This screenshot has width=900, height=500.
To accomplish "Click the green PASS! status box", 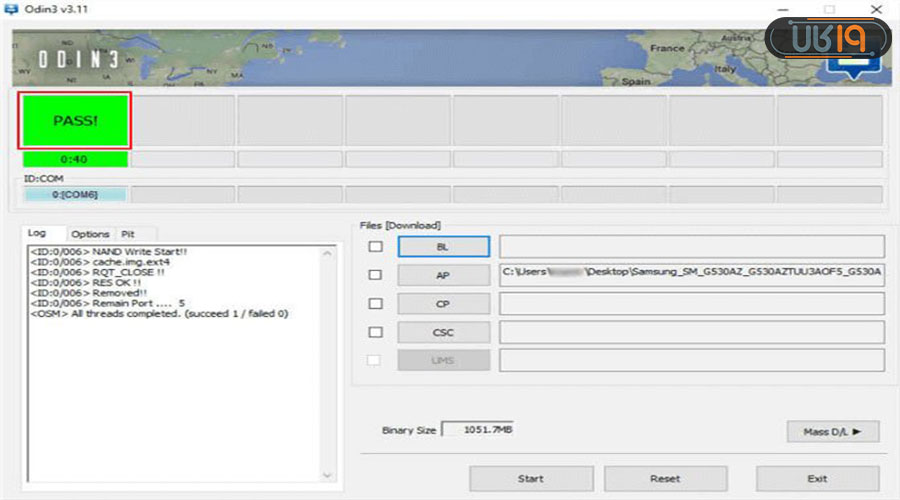I will (75, 120).
